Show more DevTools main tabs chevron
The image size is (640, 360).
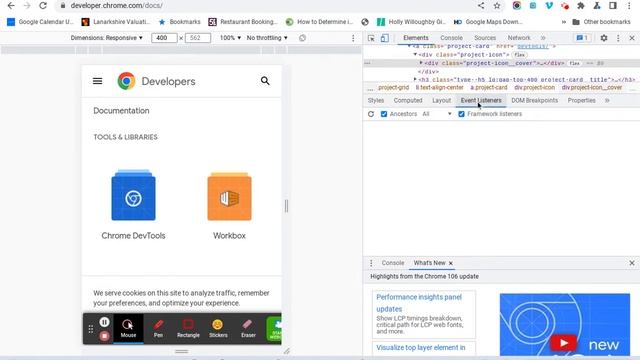click(543, 38)
